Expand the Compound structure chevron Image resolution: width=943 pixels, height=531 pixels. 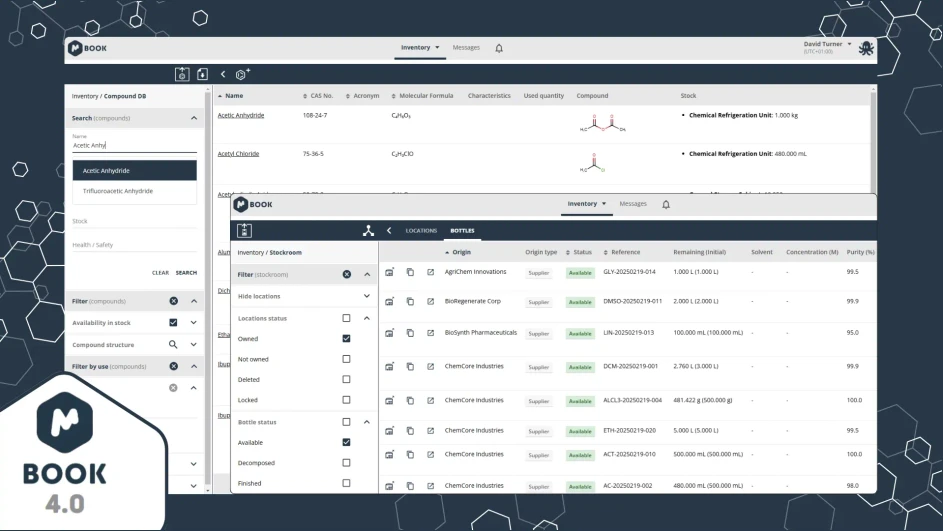(194, 345)
